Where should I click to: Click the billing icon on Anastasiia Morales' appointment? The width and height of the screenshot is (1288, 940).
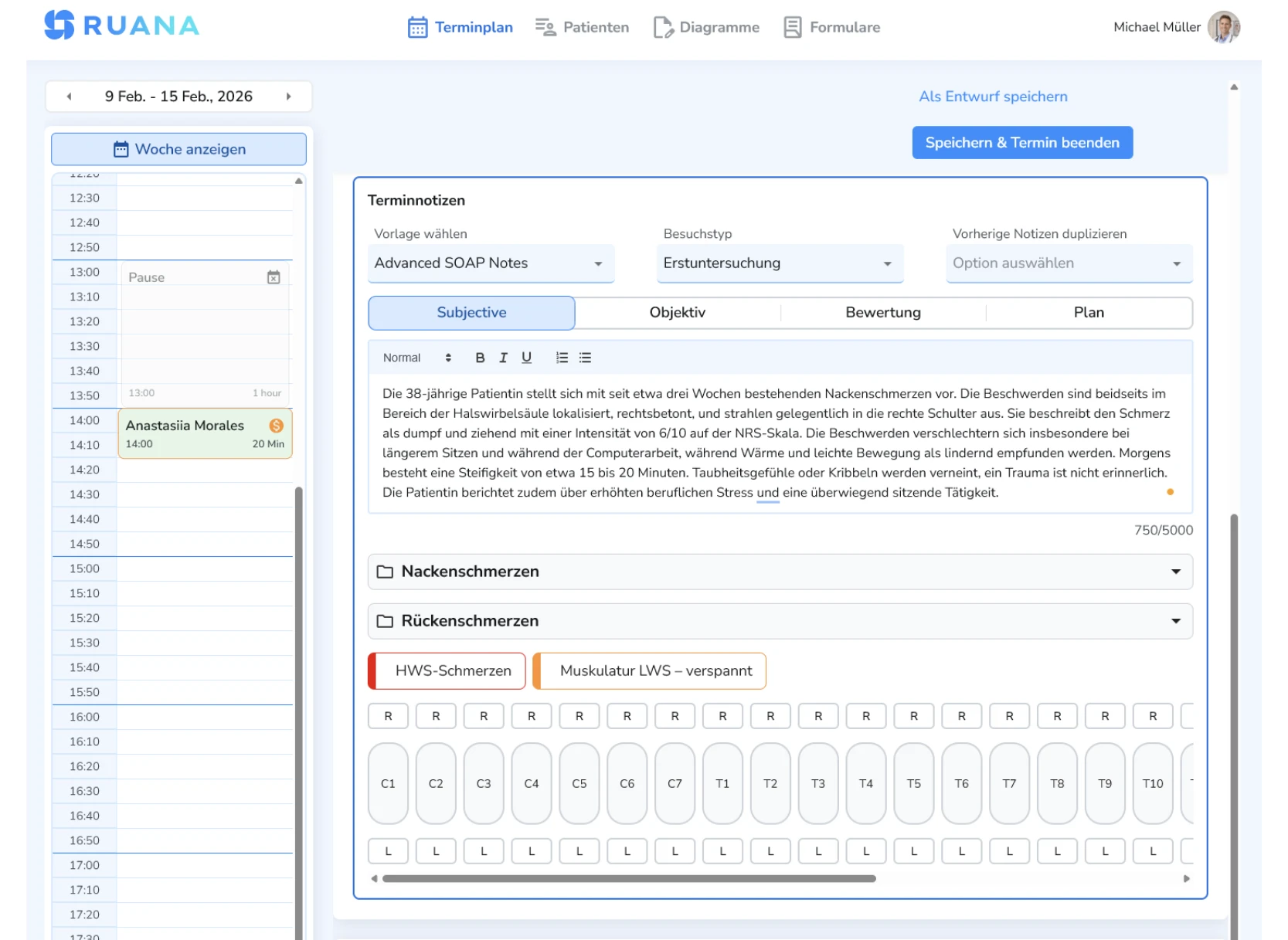pyautogui.click(x=276, y=424)
